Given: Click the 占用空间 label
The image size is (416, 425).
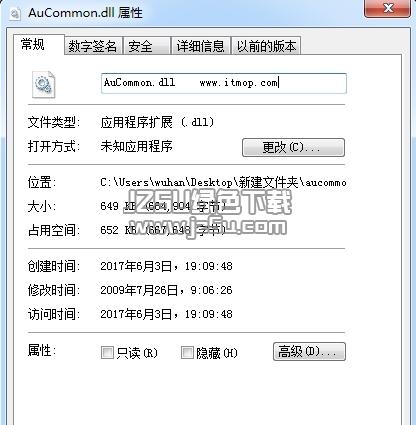Looking at the screenshot, I should click(x=54, y=230).
